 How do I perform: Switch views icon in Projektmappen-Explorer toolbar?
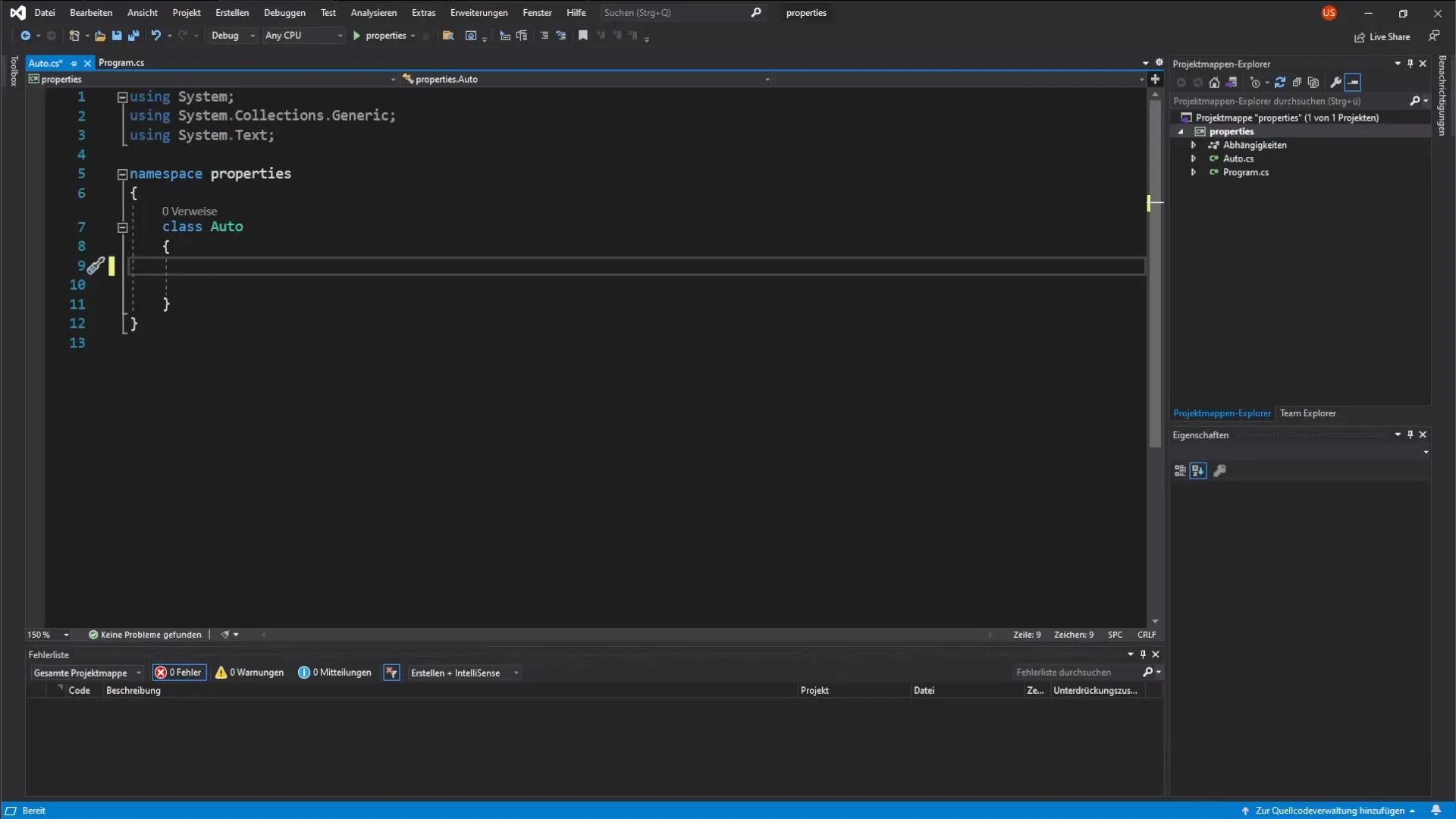(1232, 83)
